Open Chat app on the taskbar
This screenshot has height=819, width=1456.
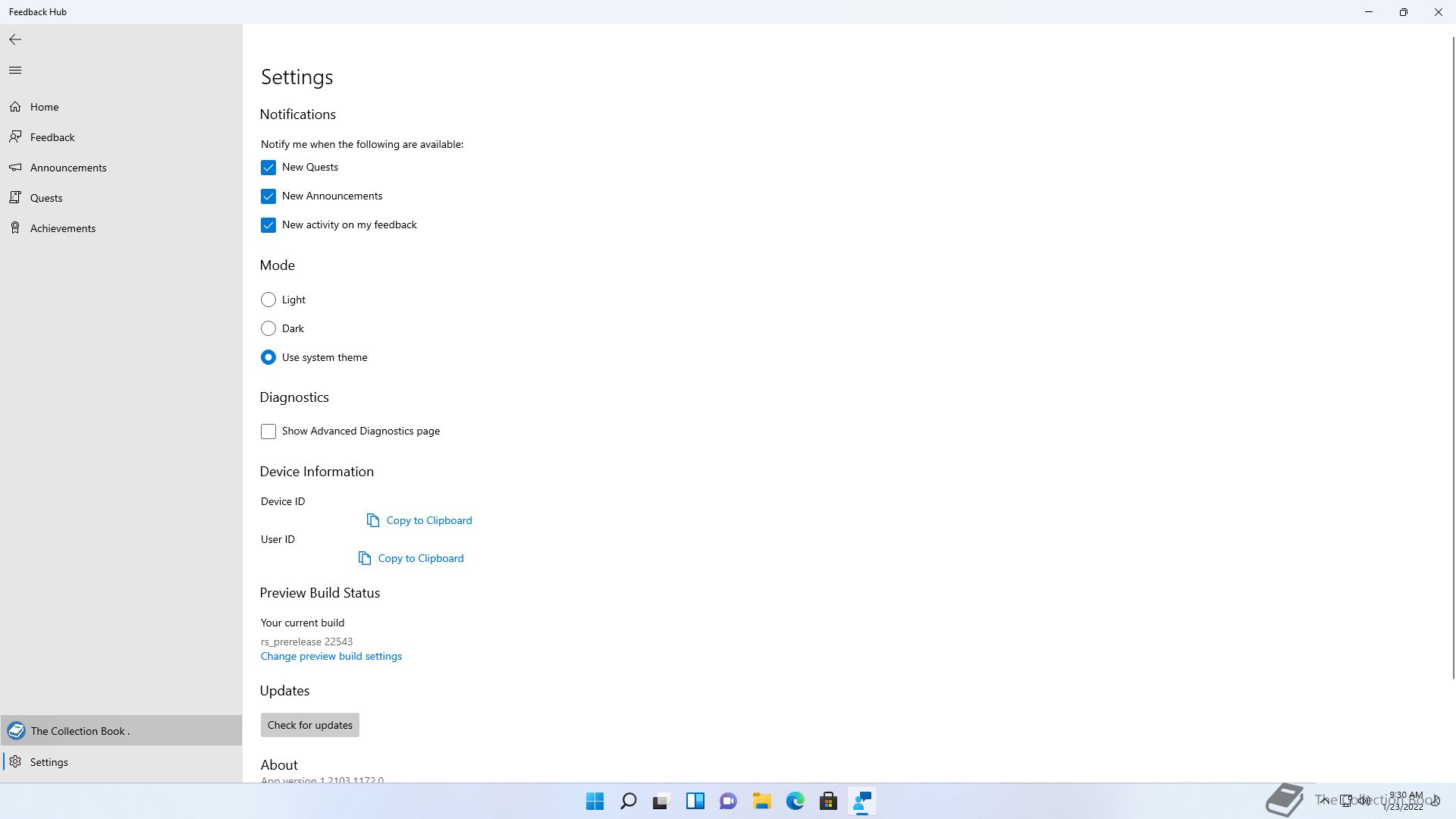[728, 801]
